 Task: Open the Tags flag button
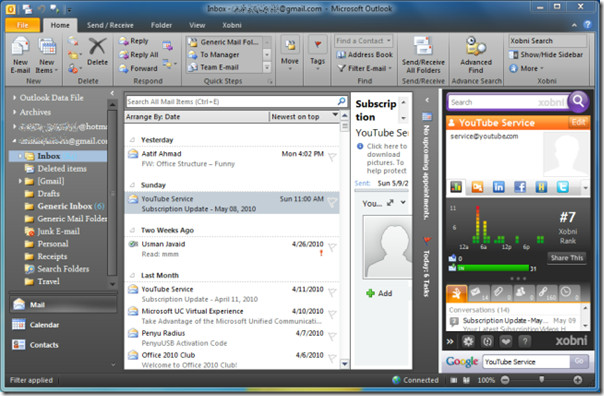[x=317, y=54]
